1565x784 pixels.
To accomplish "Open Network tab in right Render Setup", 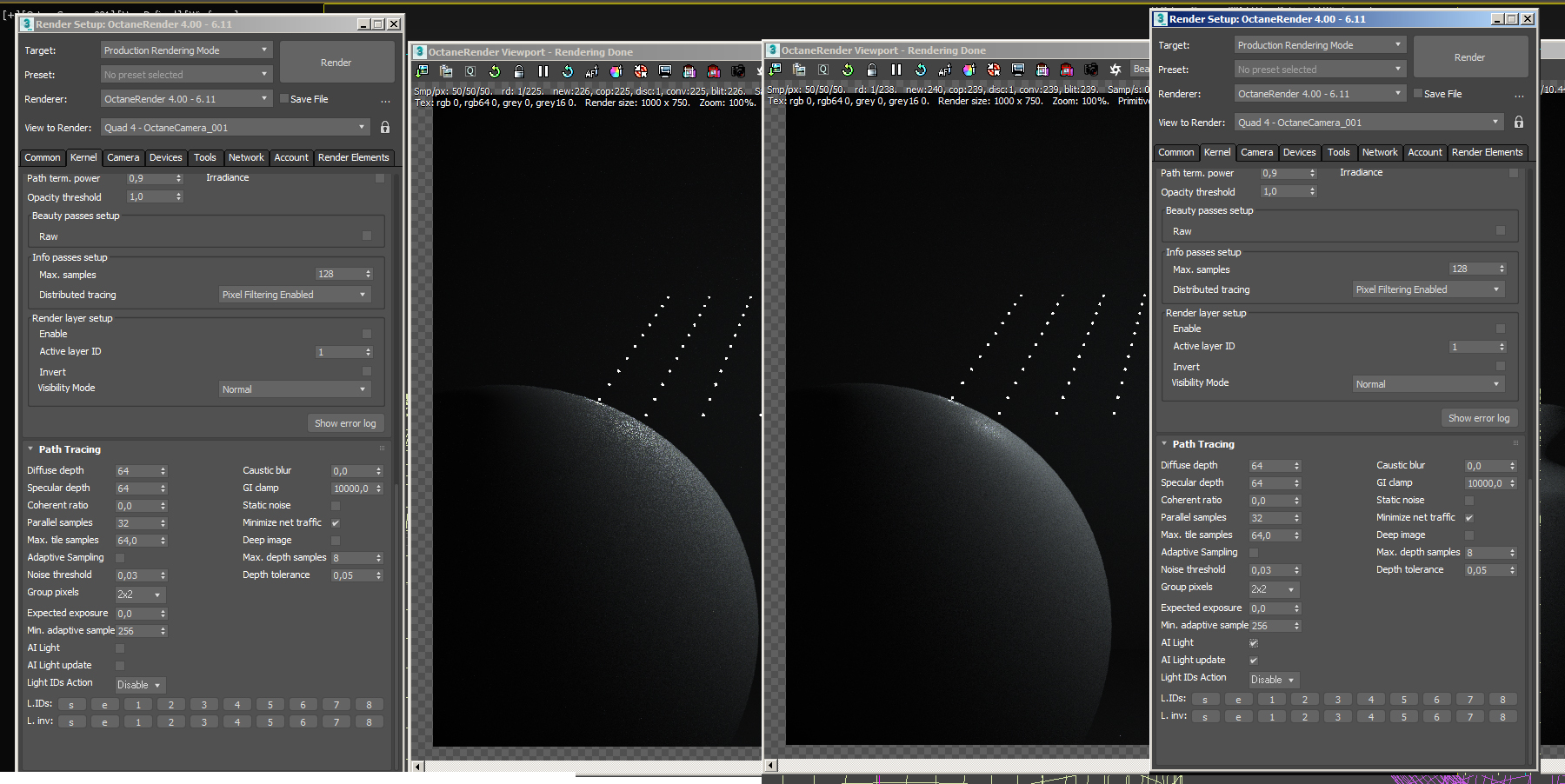I will [1380, 152].
